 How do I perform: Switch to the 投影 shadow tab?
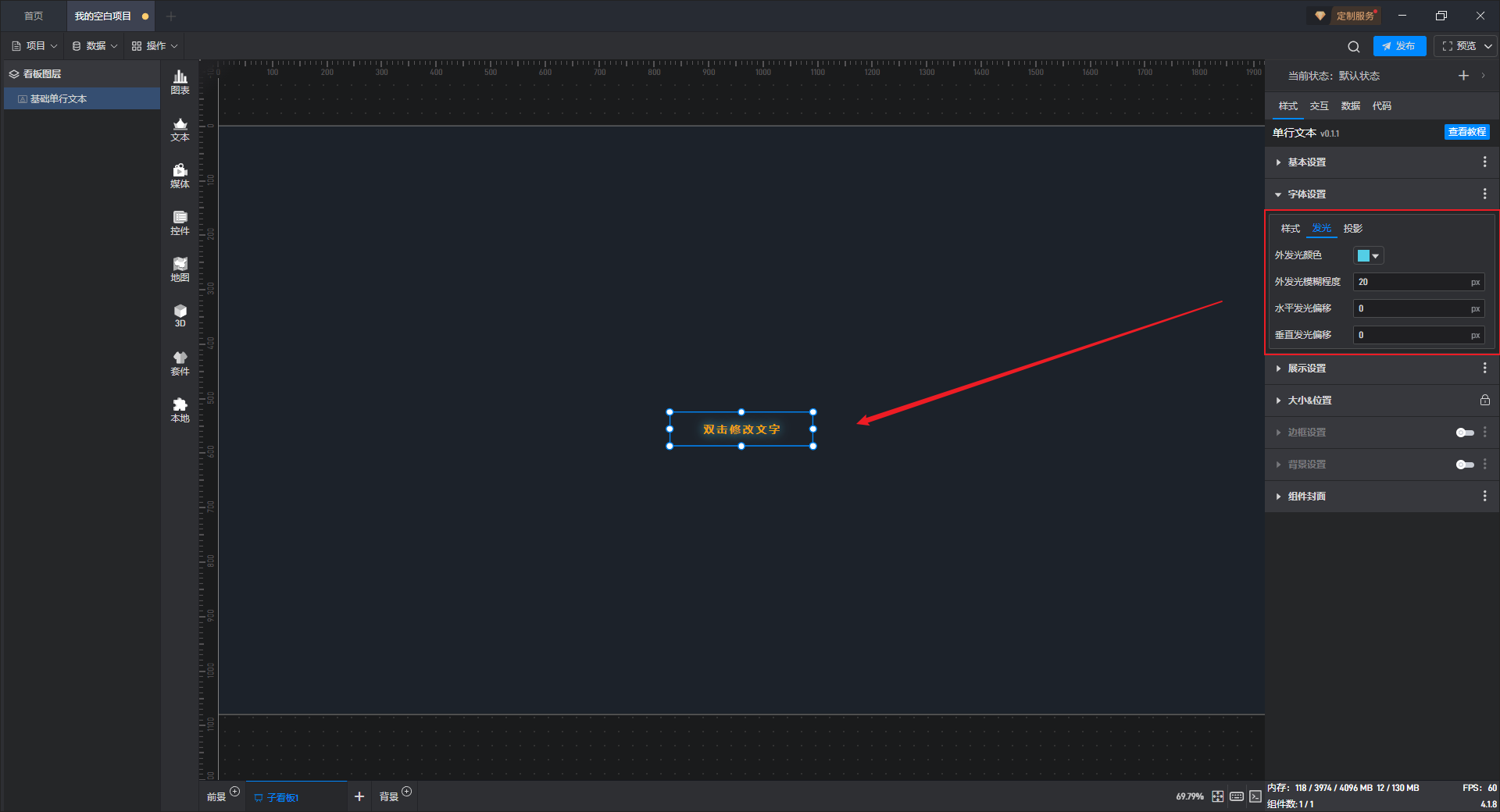pos(1352,229)
